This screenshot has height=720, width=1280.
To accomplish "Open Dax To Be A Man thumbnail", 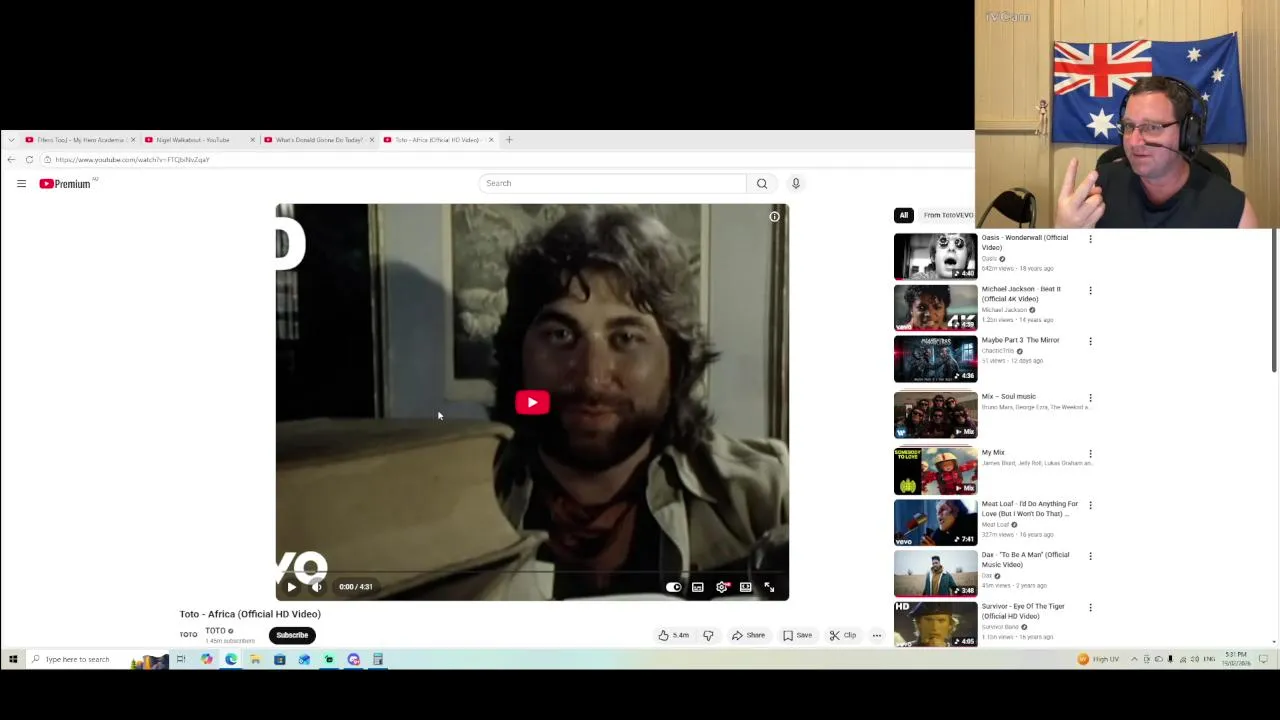I will (x=935, y=573).
